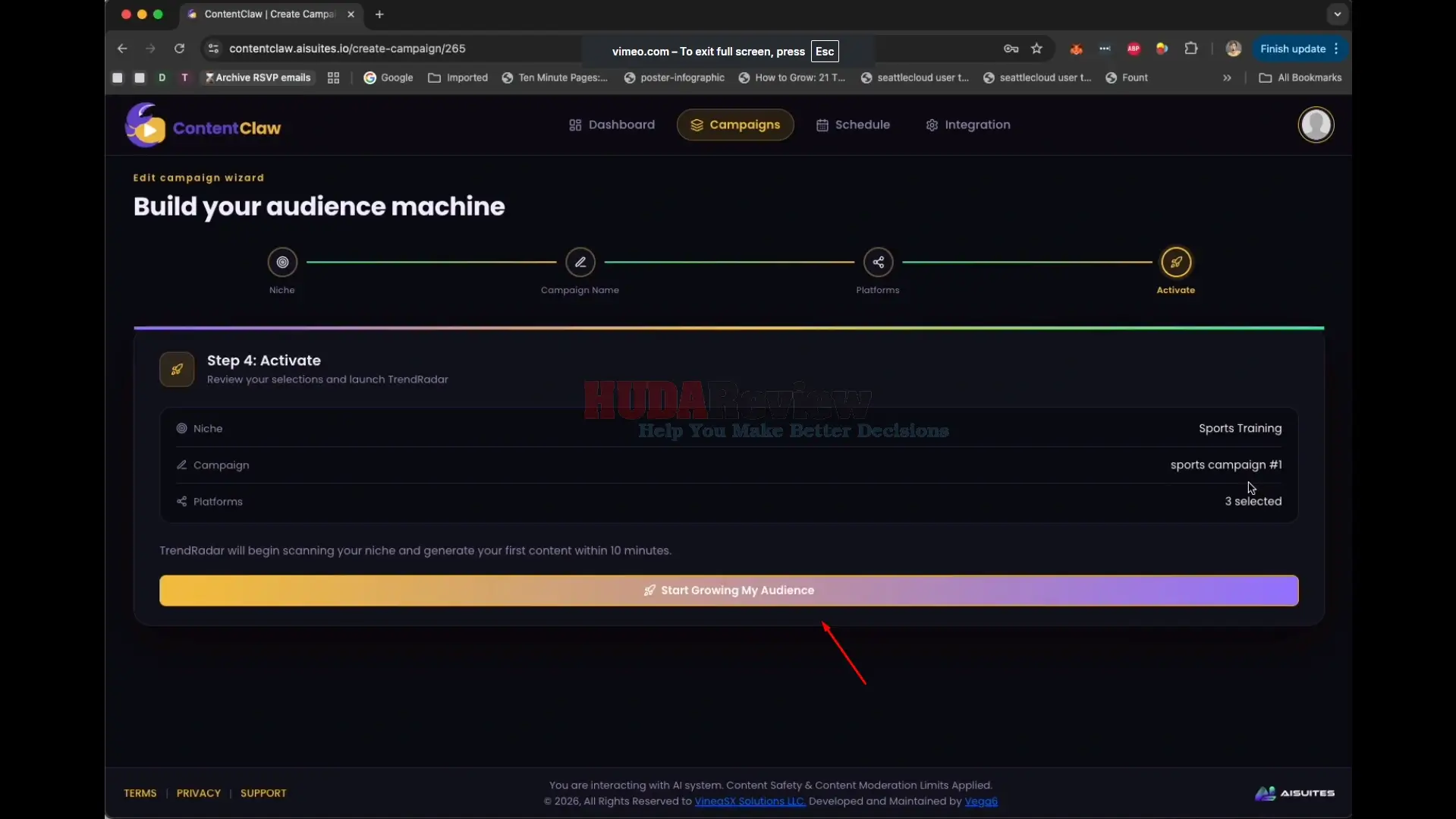Click the Niche row label
1456x819 pixels.
[200, 428]
